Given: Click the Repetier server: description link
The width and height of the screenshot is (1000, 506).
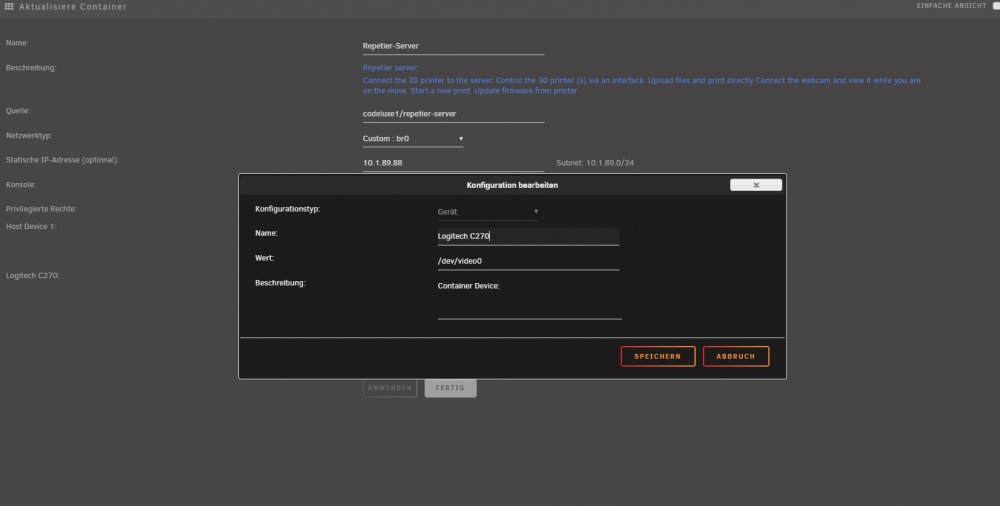Looking at the screenshot, I should [x=390, y=68].
